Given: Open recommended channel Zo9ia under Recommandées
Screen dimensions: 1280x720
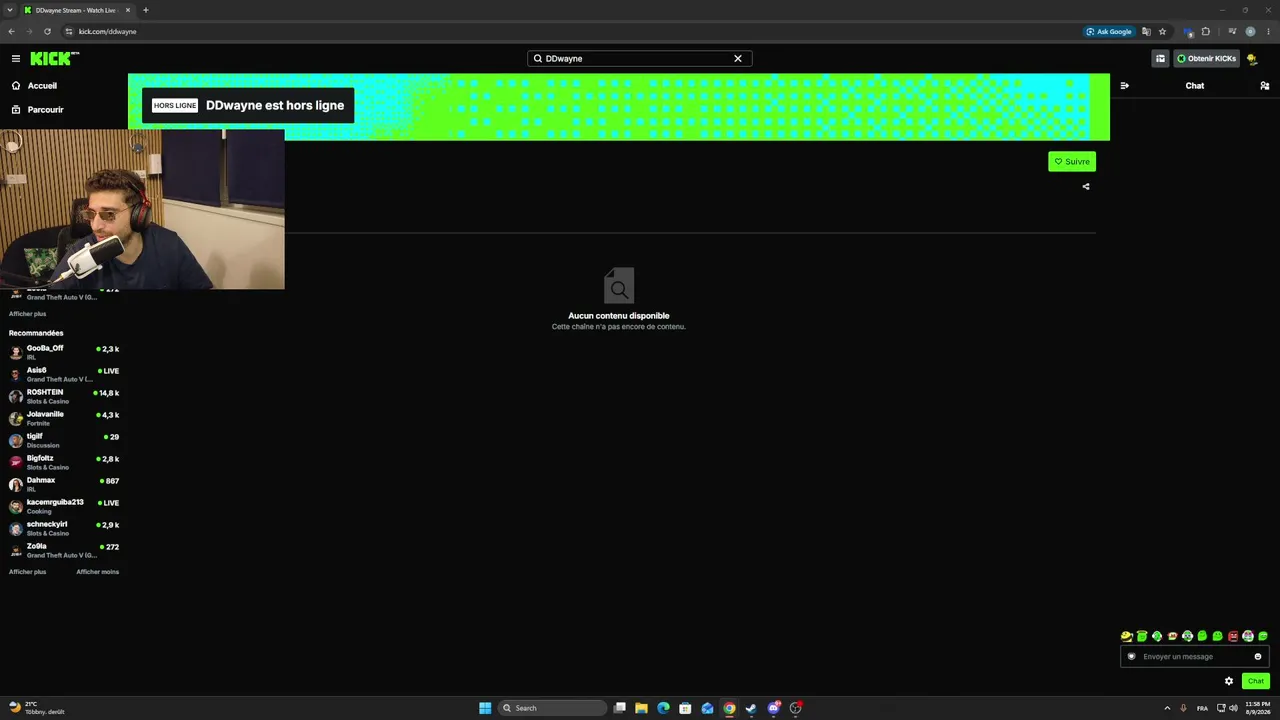Looking at the screenshot, I should (64, 550).
